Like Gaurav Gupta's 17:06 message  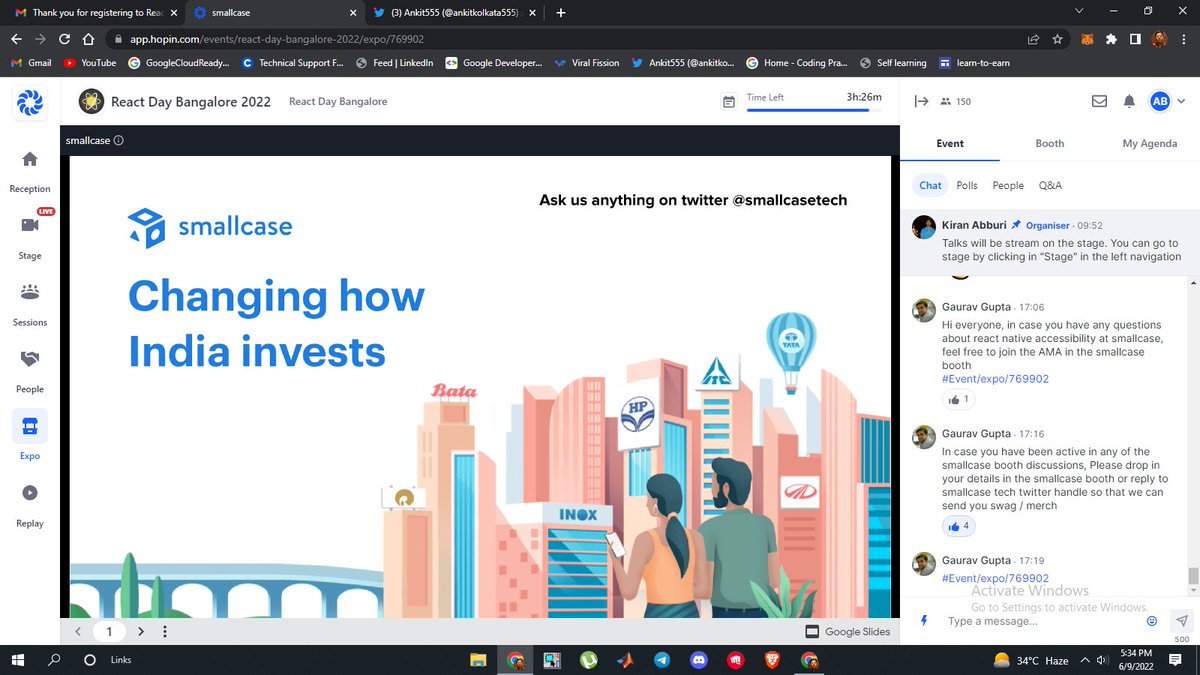(x=957, y=399)
